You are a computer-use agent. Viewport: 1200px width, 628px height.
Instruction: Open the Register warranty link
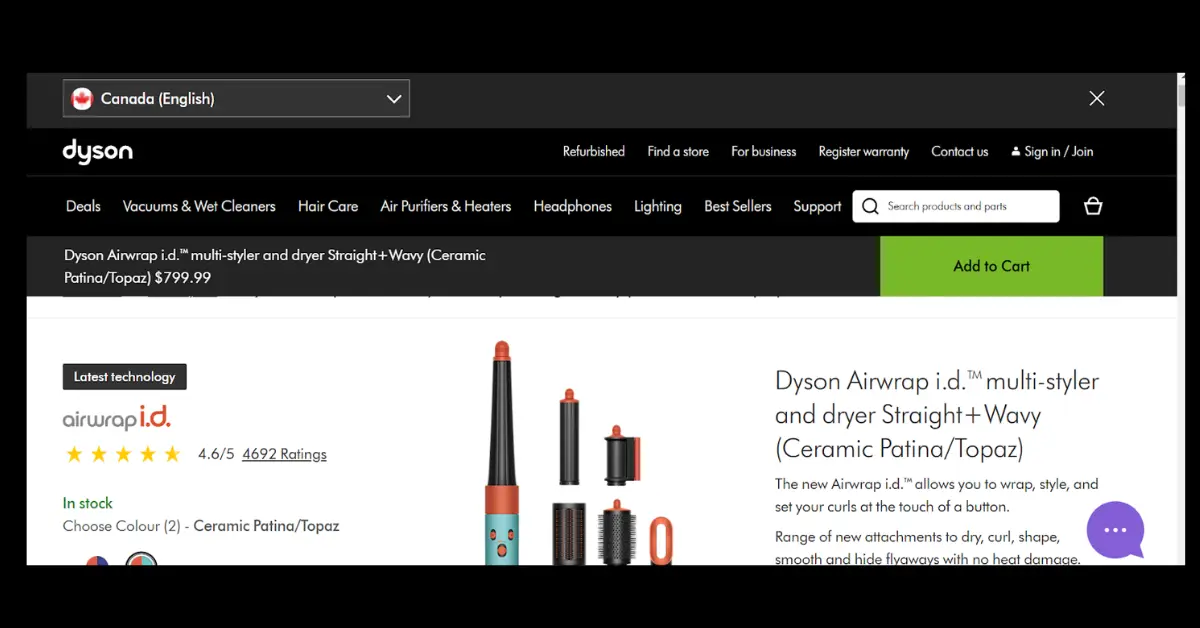[864, 152]
